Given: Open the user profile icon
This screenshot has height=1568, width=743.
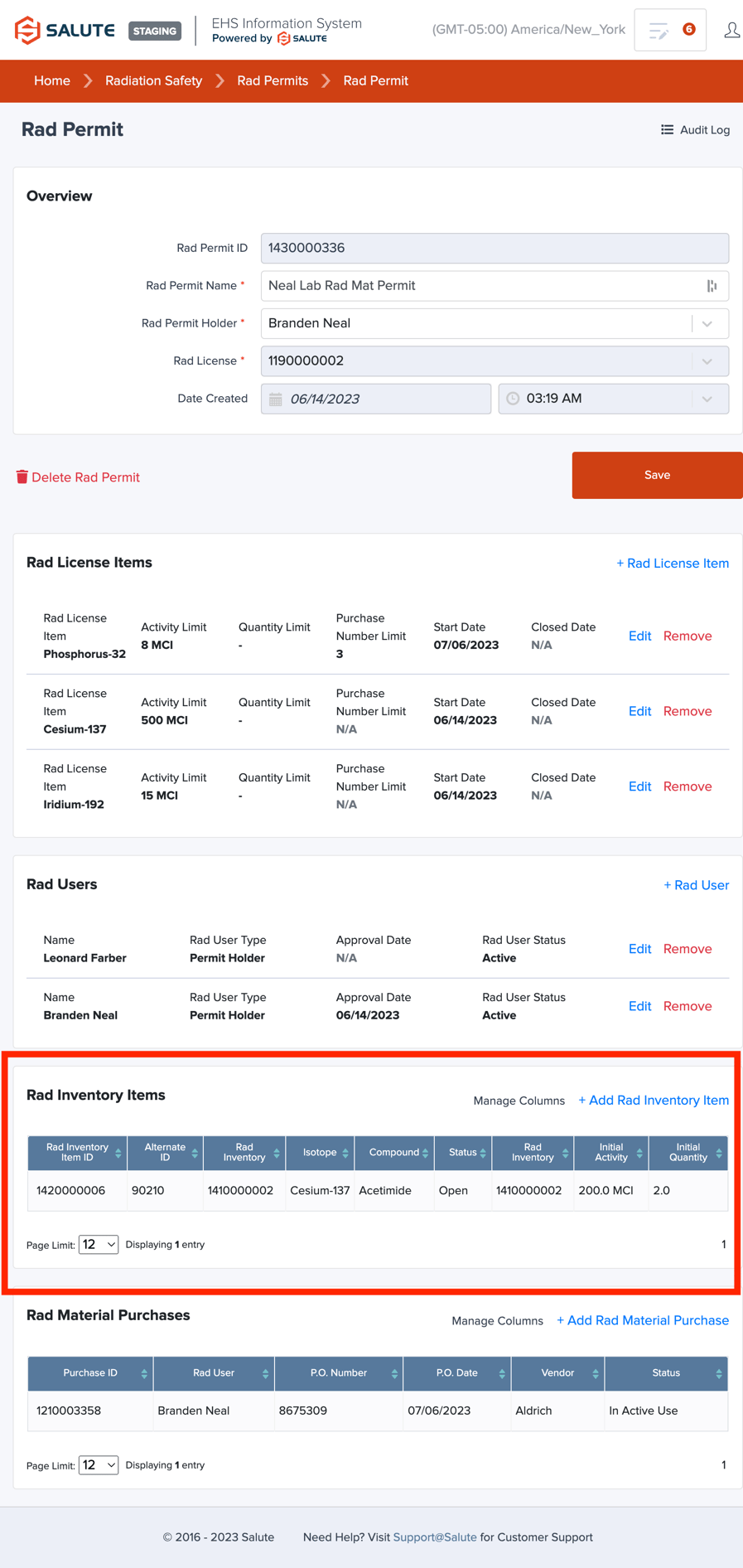Looking at the screenshot, I should tap(731, 31).
